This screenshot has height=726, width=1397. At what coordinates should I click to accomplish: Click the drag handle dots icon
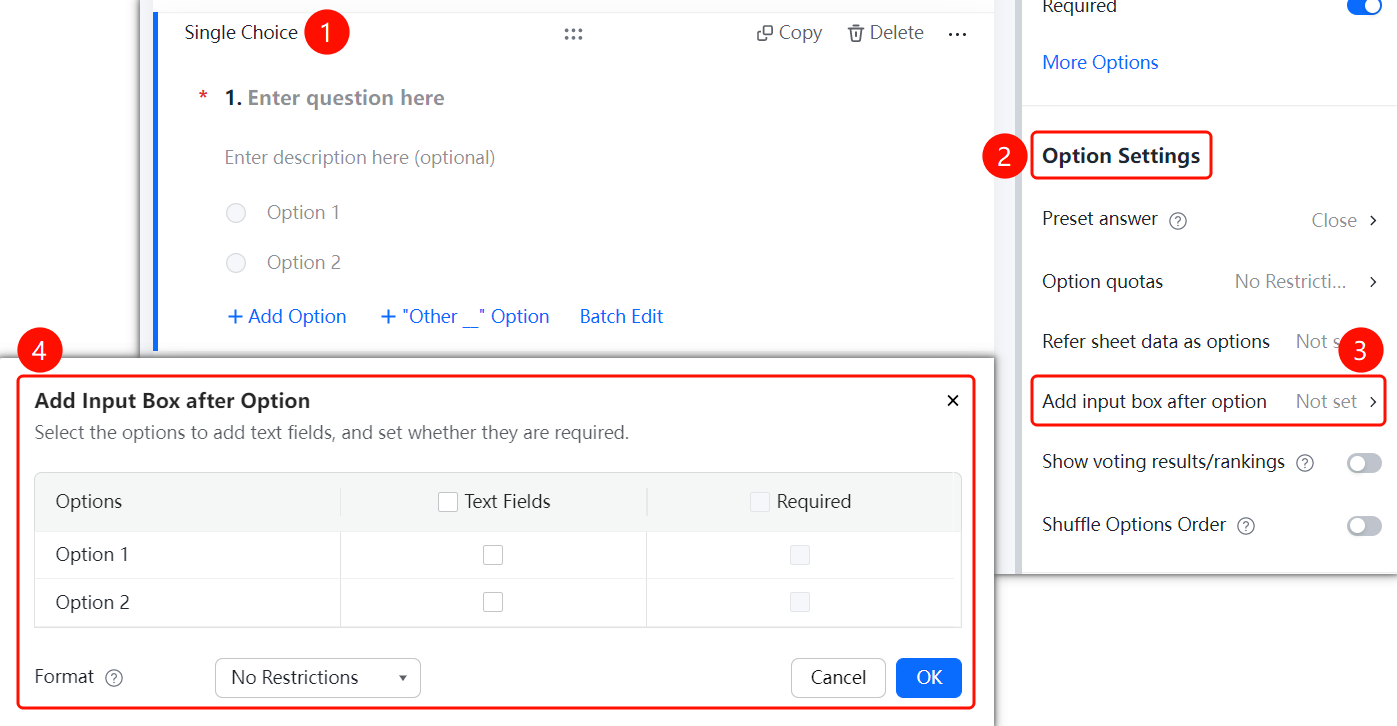tap(573, 34)
